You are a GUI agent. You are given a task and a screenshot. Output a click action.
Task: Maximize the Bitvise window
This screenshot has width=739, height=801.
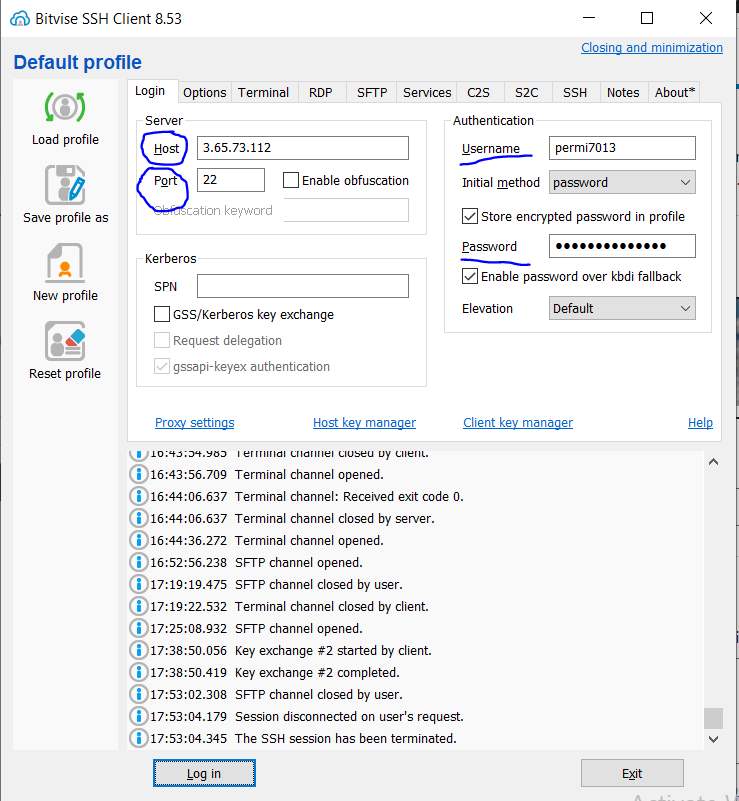pyautogui.click(x=647, y=18)
